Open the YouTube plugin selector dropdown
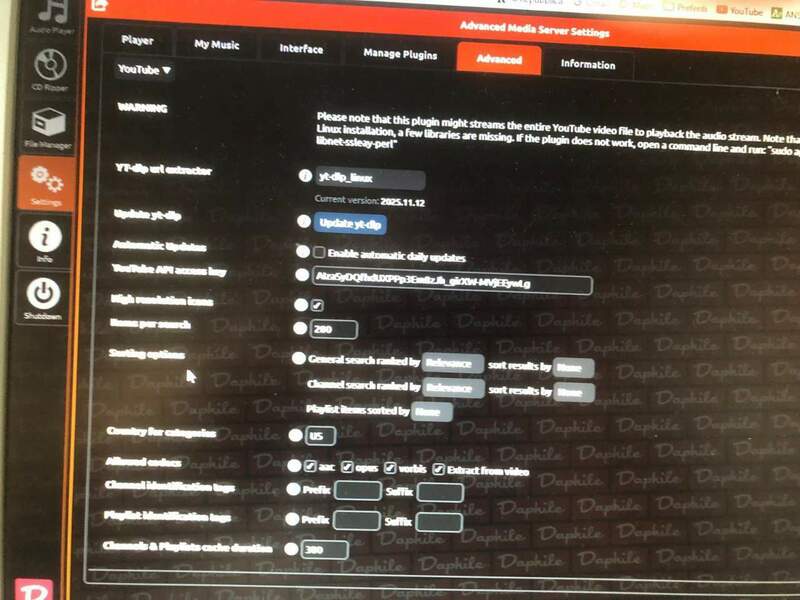Image resolution: width=800 pixels, height=600 pixels. [144, 69]
